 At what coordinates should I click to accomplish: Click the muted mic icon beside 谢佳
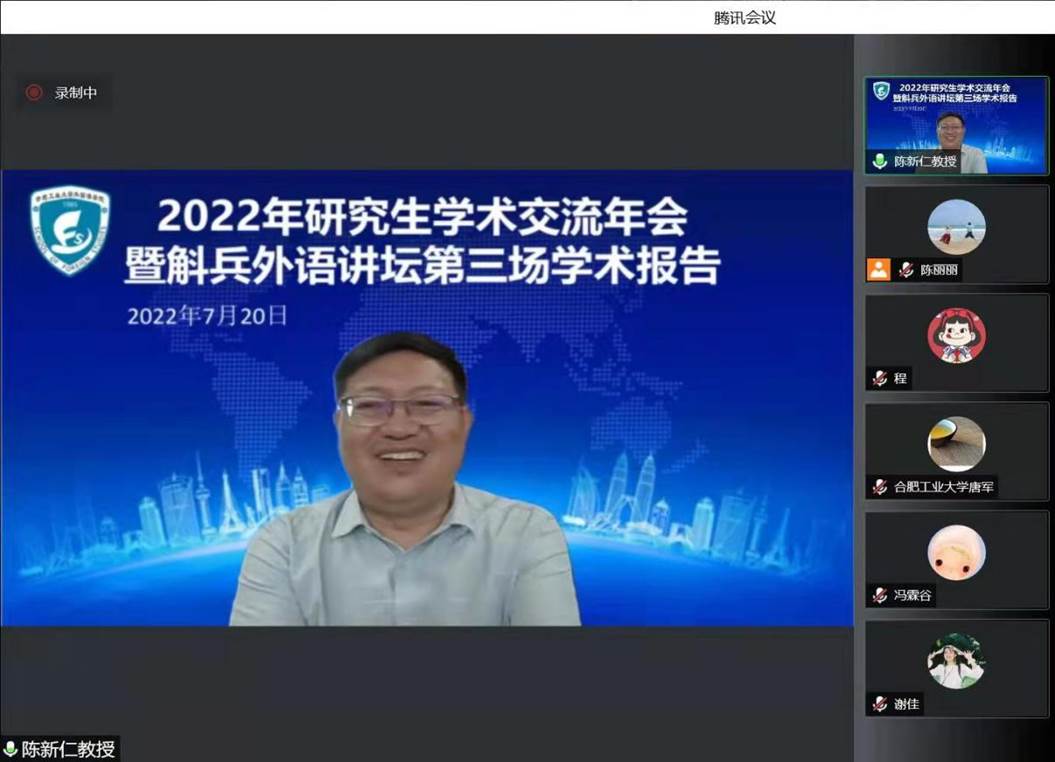coord(880,704)
